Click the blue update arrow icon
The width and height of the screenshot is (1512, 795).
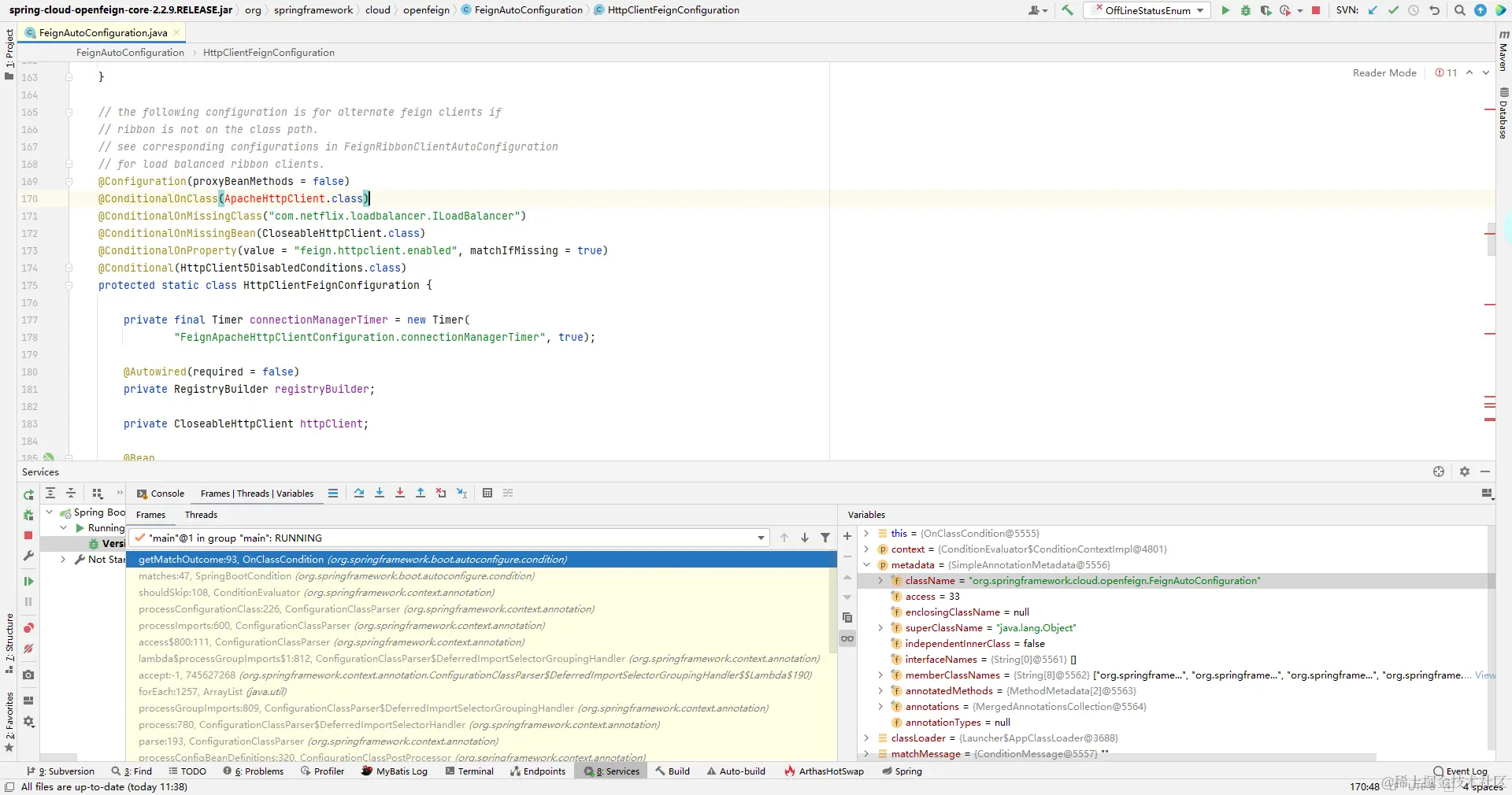1480,10
